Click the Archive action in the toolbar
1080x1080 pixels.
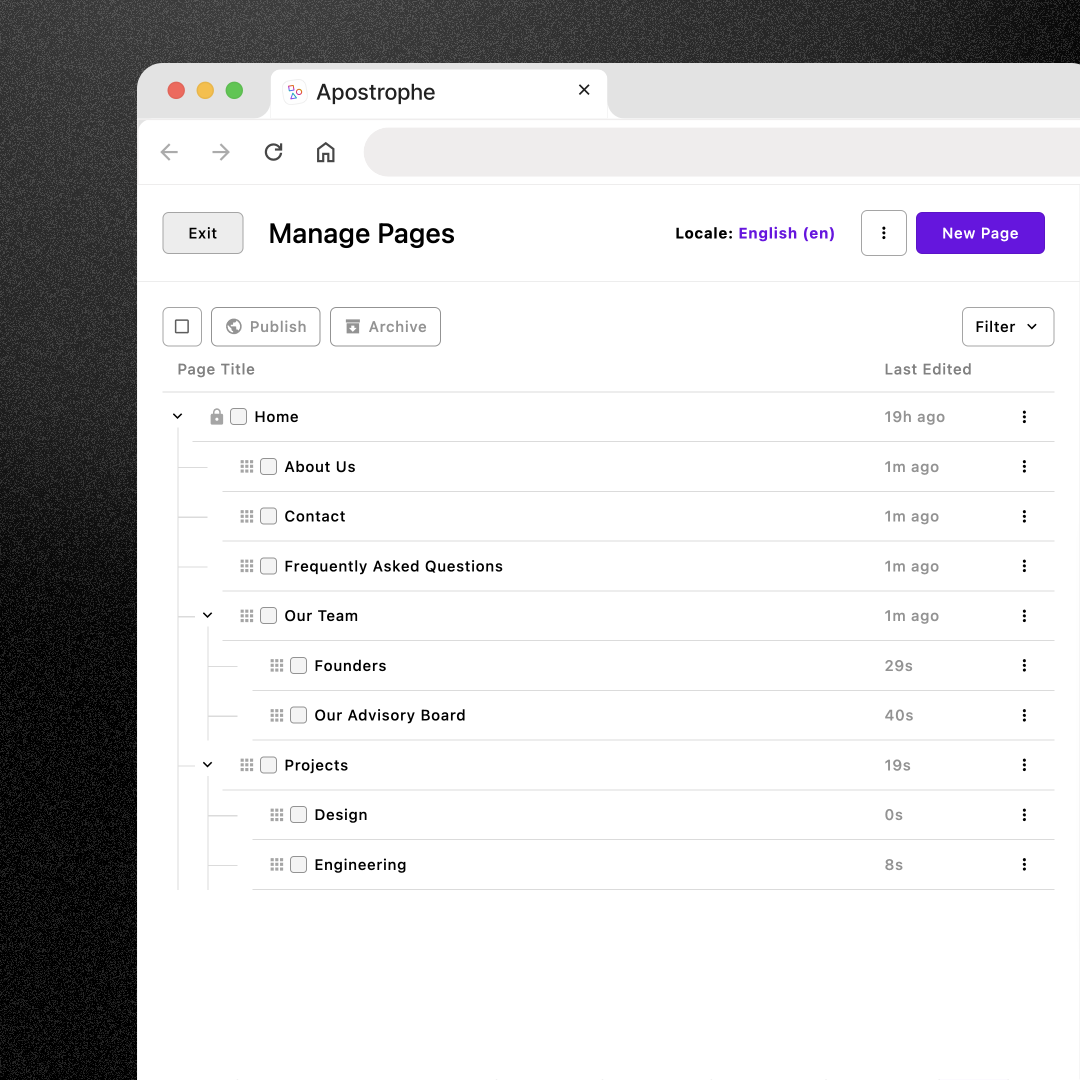tap(385, 326)
